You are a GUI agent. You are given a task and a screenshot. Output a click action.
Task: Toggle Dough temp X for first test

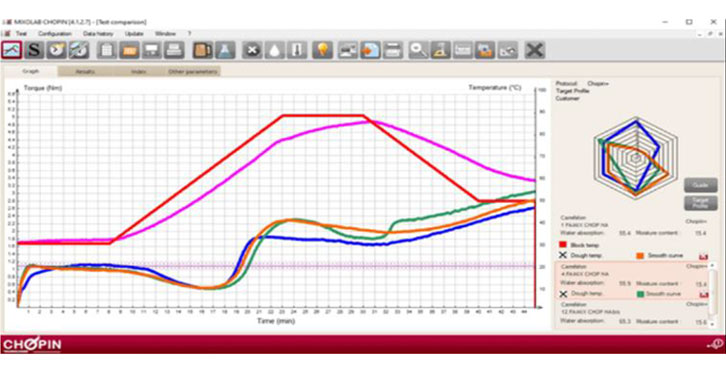[x=563, y=255]
